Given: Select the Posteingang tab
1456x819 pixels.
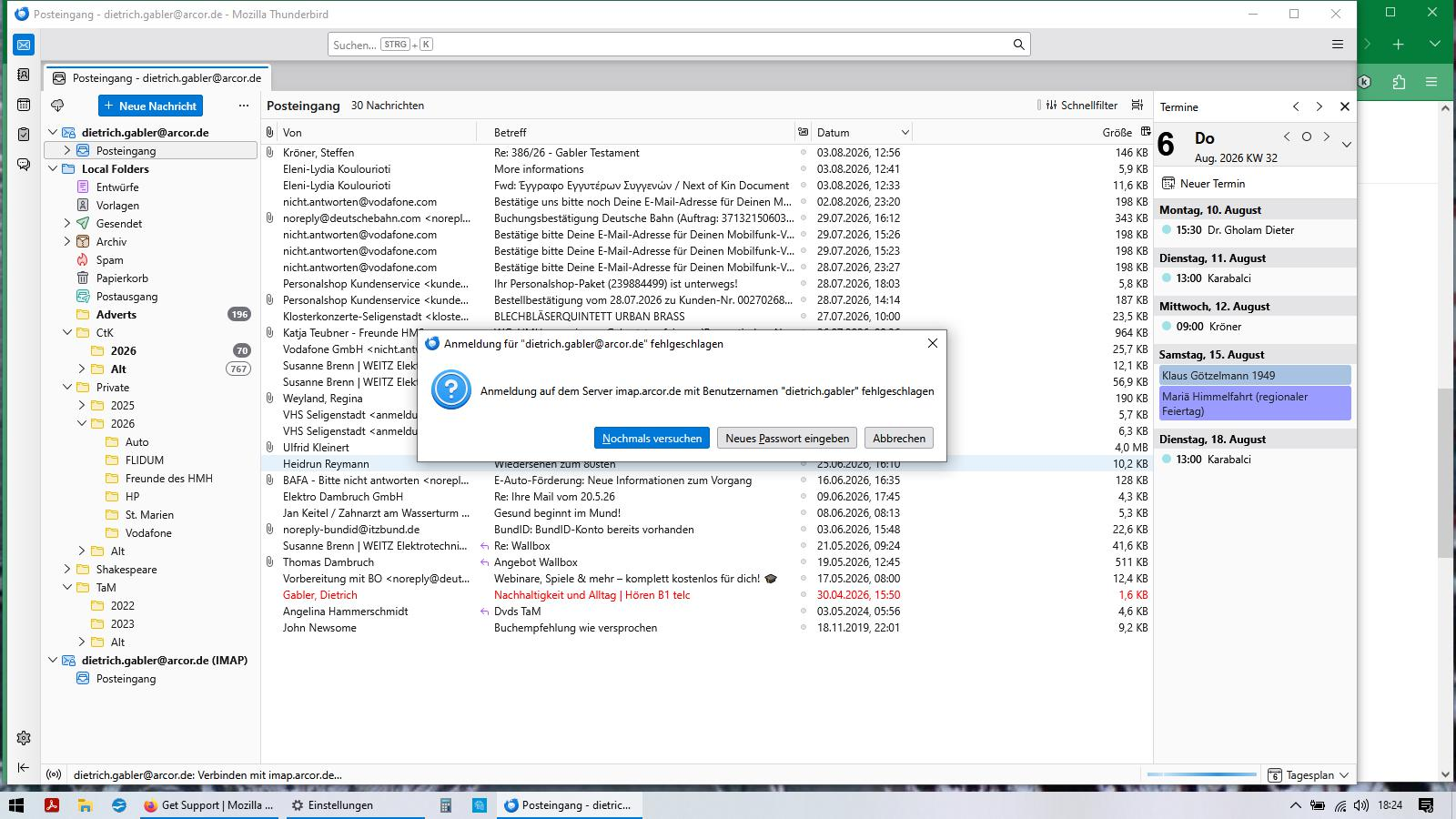Looking at the screenshot, I should click(x=157, y=78).
